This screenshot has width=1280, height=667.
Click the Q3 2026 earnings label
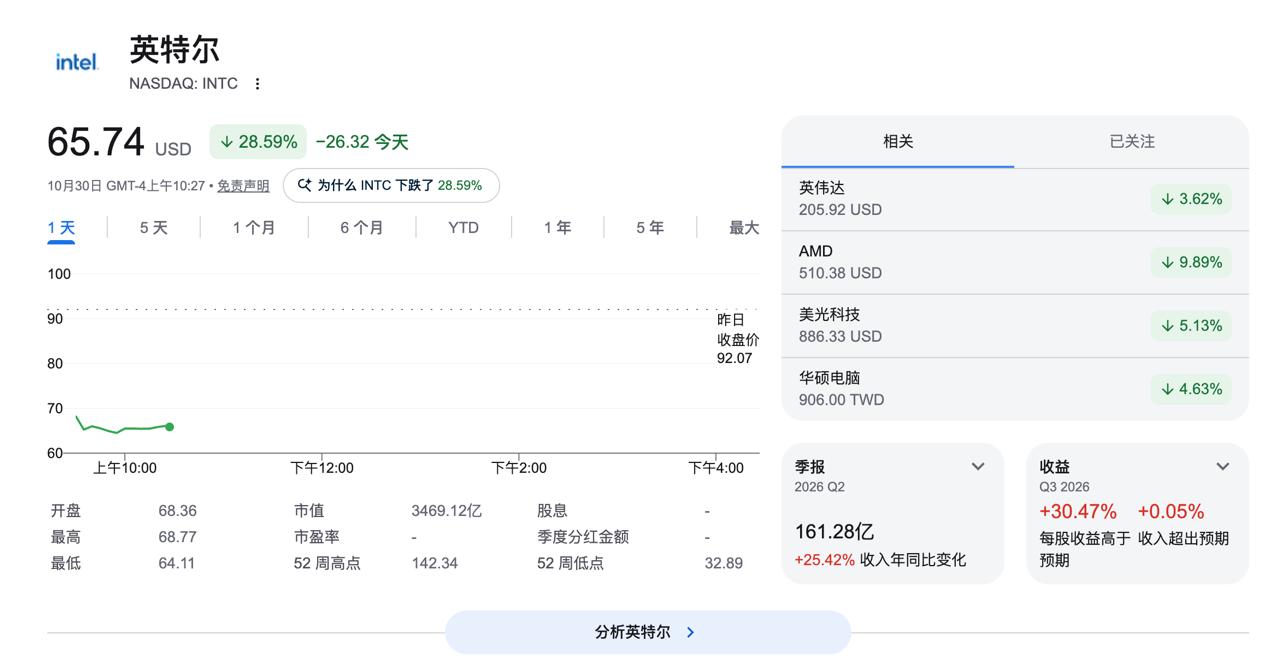pos(1065,487)
